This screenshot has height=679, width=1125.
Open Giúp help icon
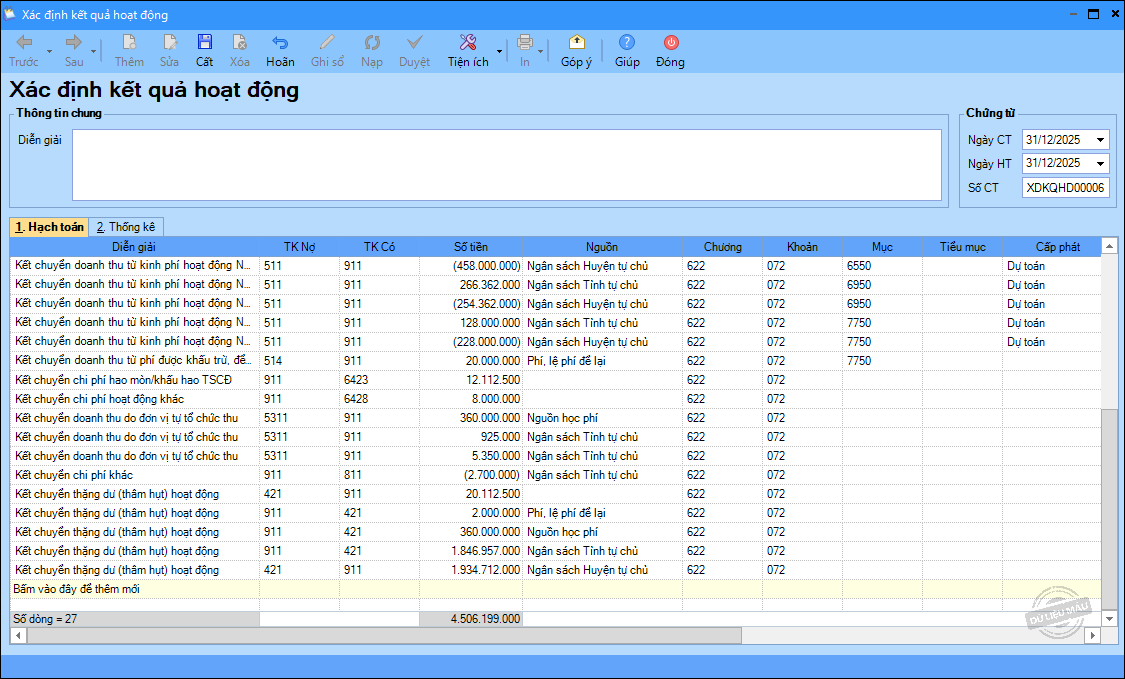627,43
